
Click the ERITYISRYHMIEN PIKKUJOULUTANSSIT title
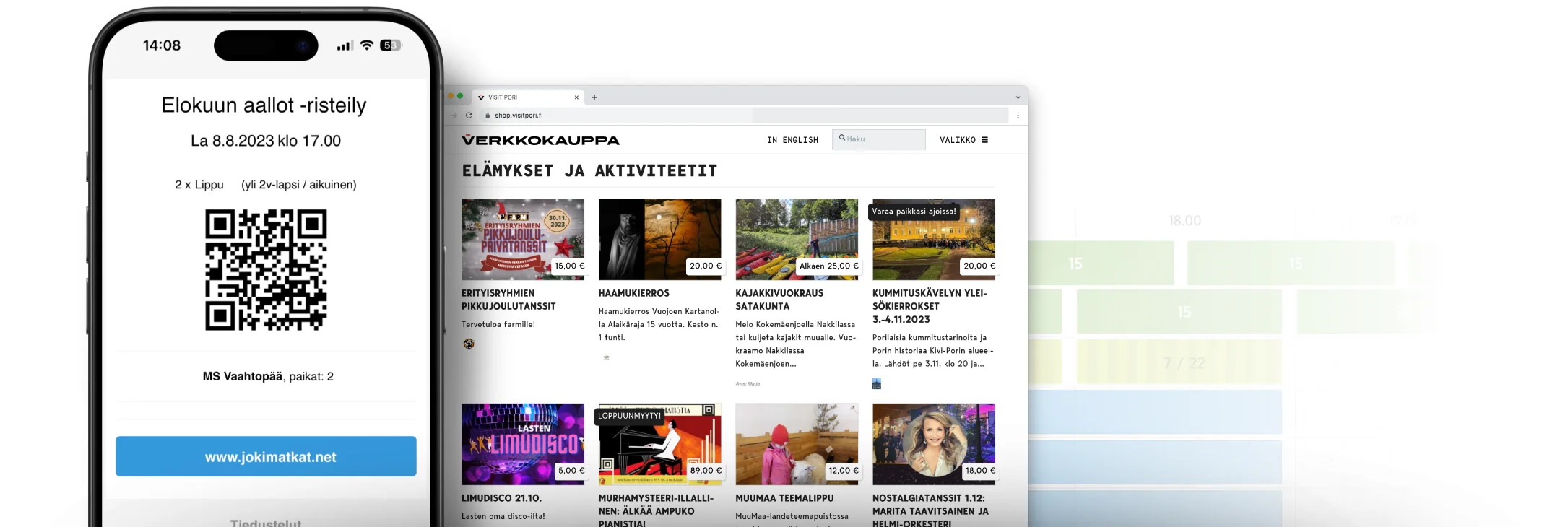[508, 300]
